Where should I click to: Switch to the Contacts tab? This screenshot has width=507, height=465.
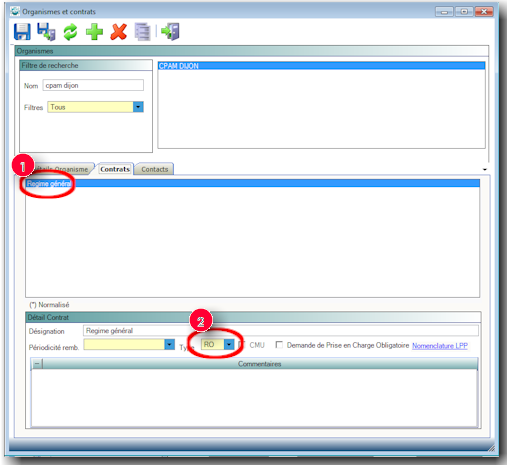[154, 169]
